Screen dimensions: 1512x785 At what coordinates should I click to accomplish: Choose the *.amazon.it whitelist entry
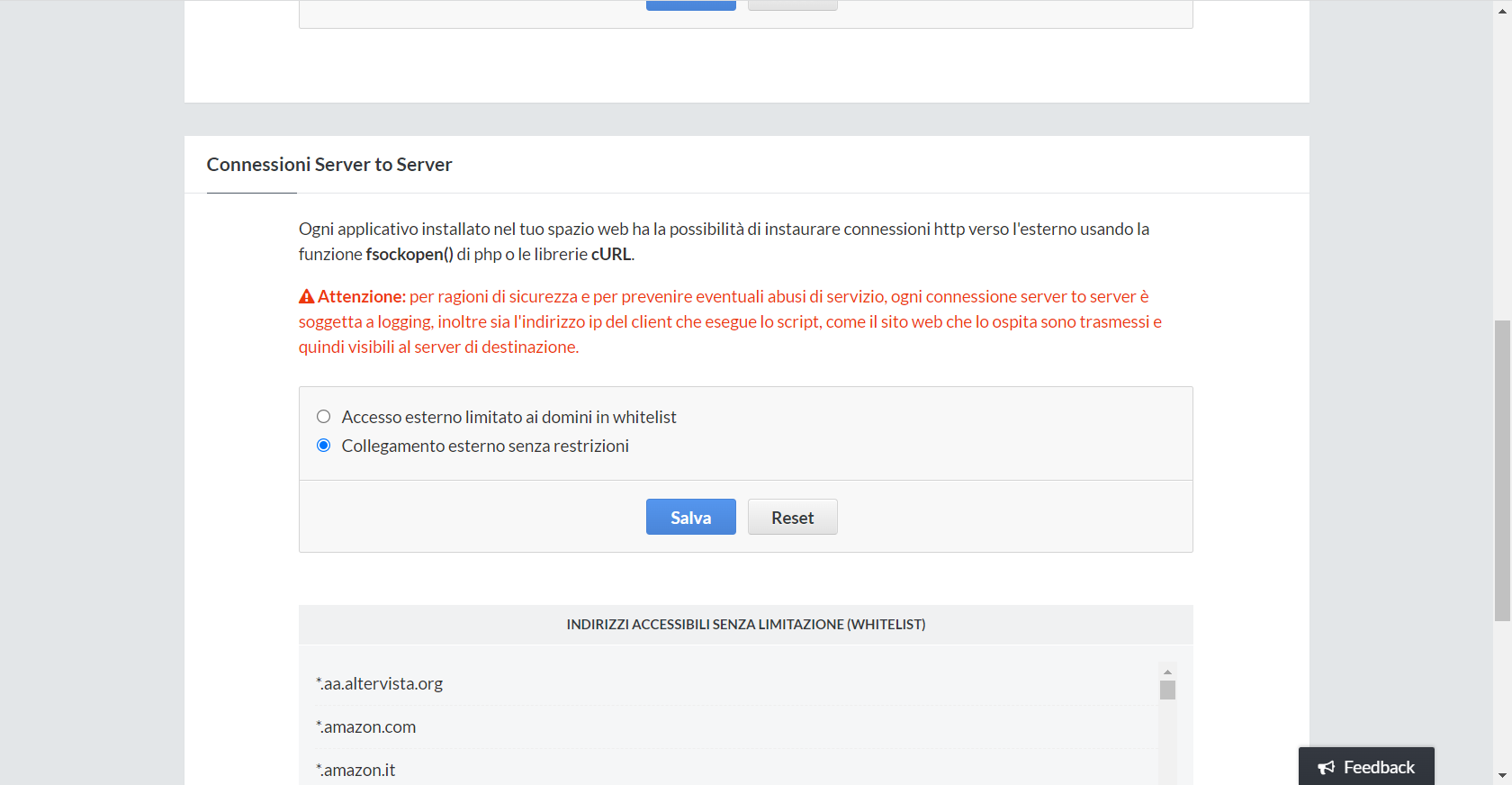click(356, 771)
